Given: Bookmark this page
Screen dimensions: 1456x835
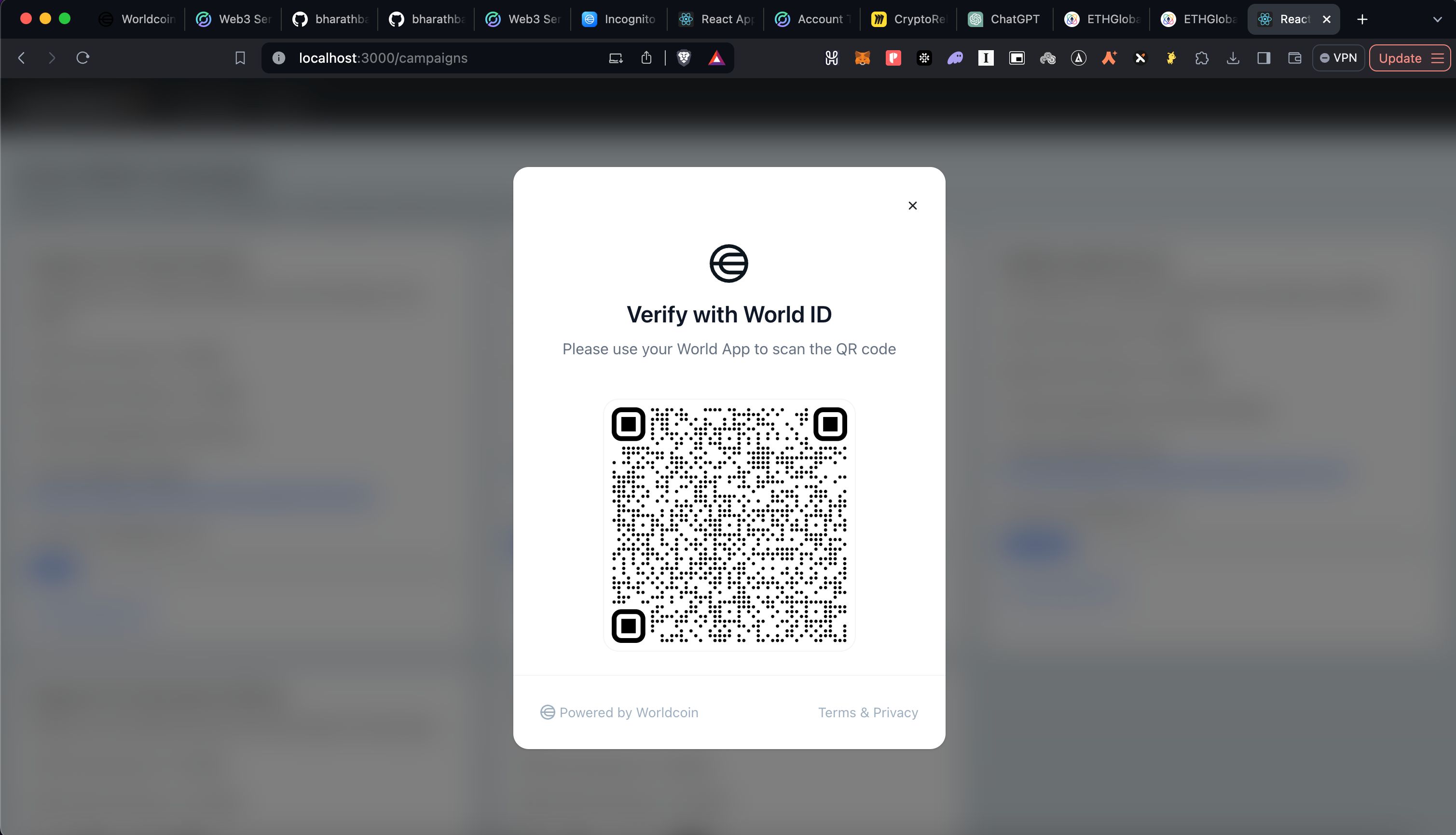Looking at the screenshot, I should click(x=240, y=58).
